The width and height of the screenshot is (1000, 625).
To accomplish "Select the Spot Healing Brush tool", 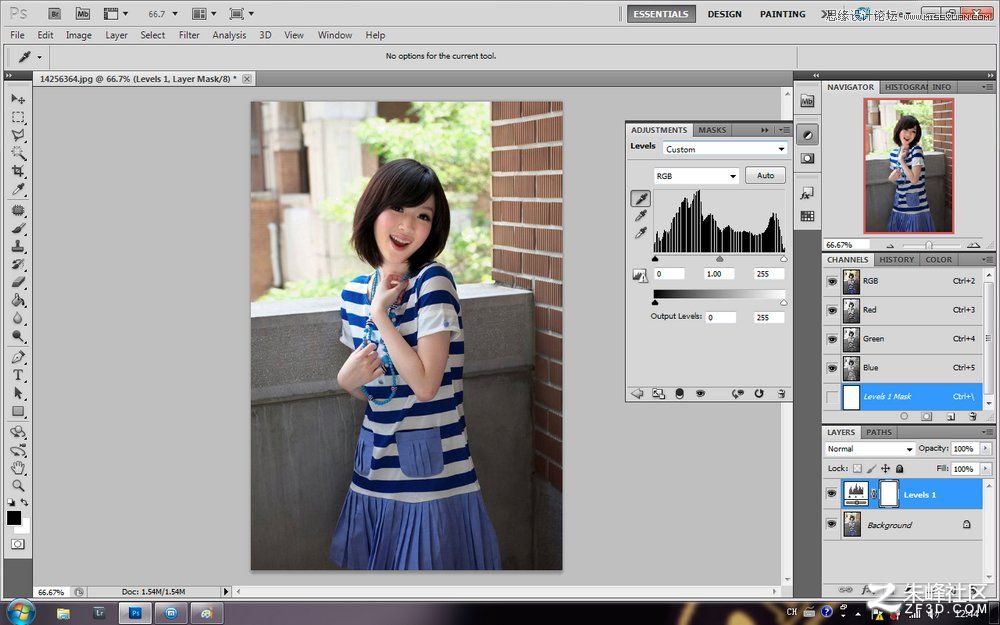I will point(18,210).
